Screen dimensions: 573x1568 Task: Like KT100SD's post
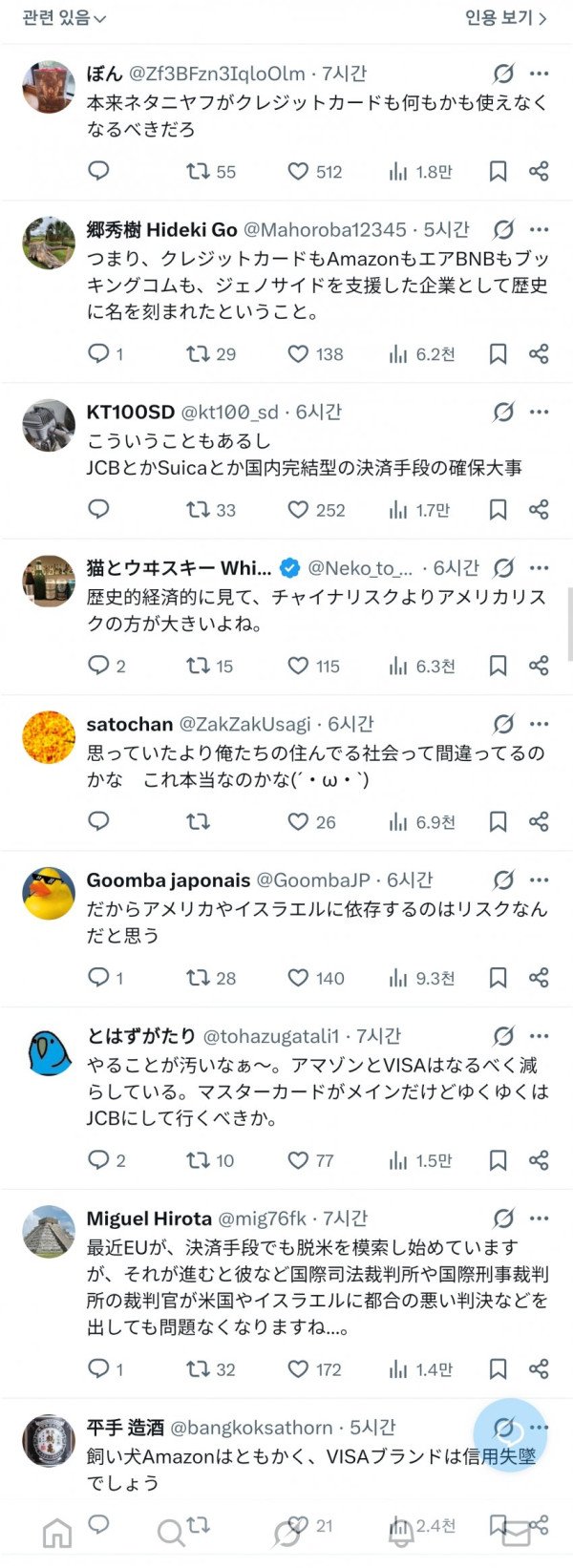tap(298, 510)
